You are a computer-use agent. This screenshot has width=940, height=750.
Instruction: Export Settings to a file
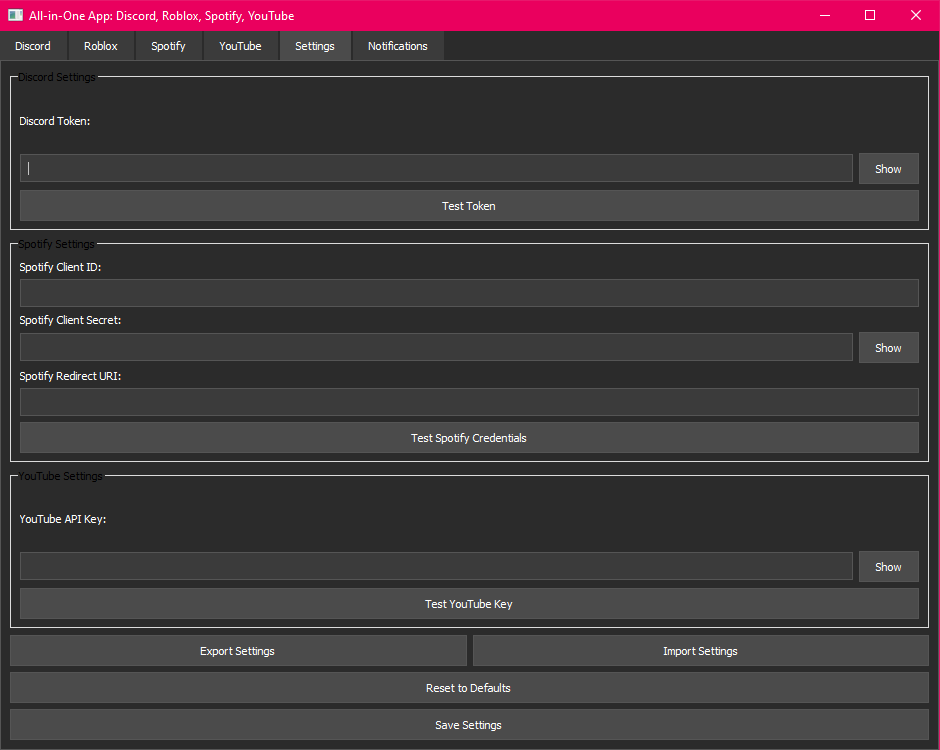click(x=238, y=651)
